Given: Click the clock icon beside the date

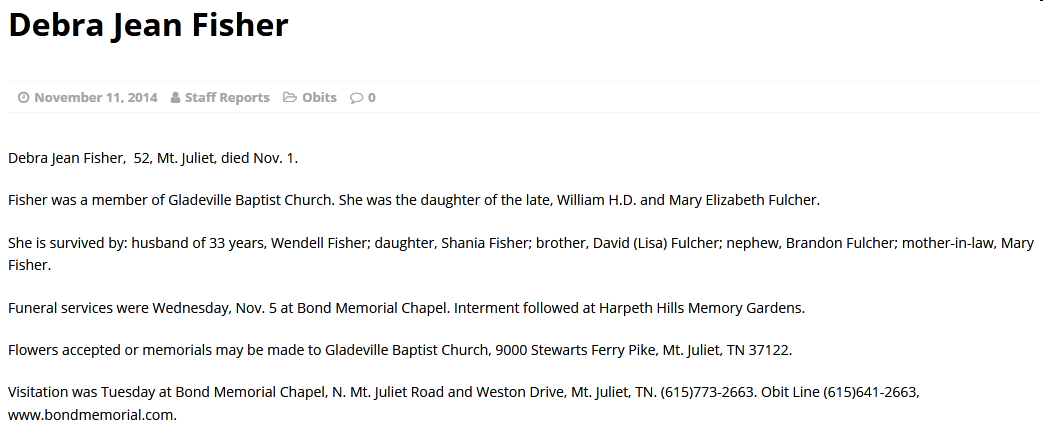Looking at the screenshot, I should click(x=23, y=98).
